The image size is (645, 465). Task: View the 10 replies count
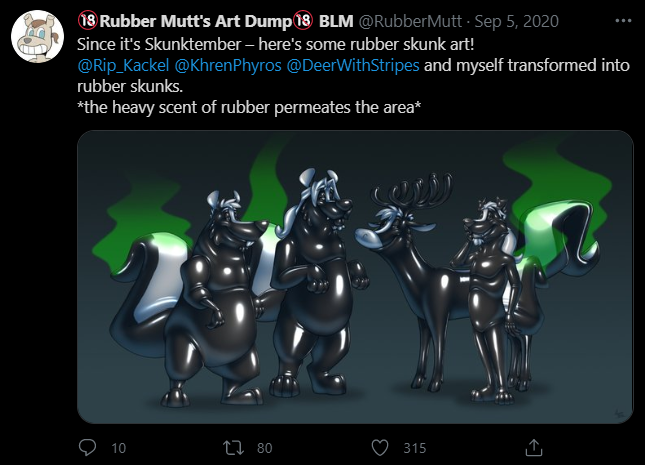pyautogui.click(x=118, y=448)
